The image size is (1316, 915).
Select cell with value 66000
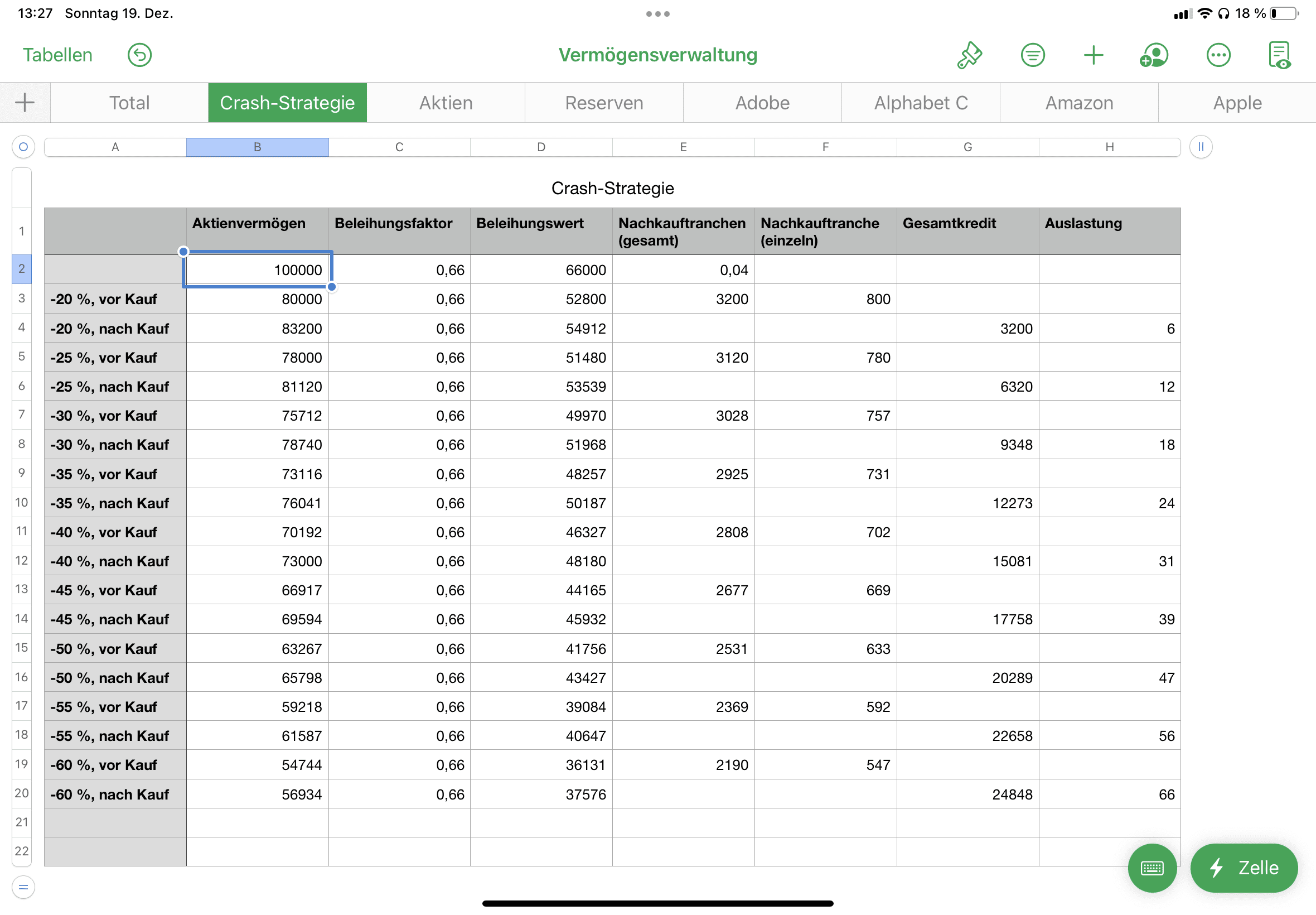coord(541,270)
